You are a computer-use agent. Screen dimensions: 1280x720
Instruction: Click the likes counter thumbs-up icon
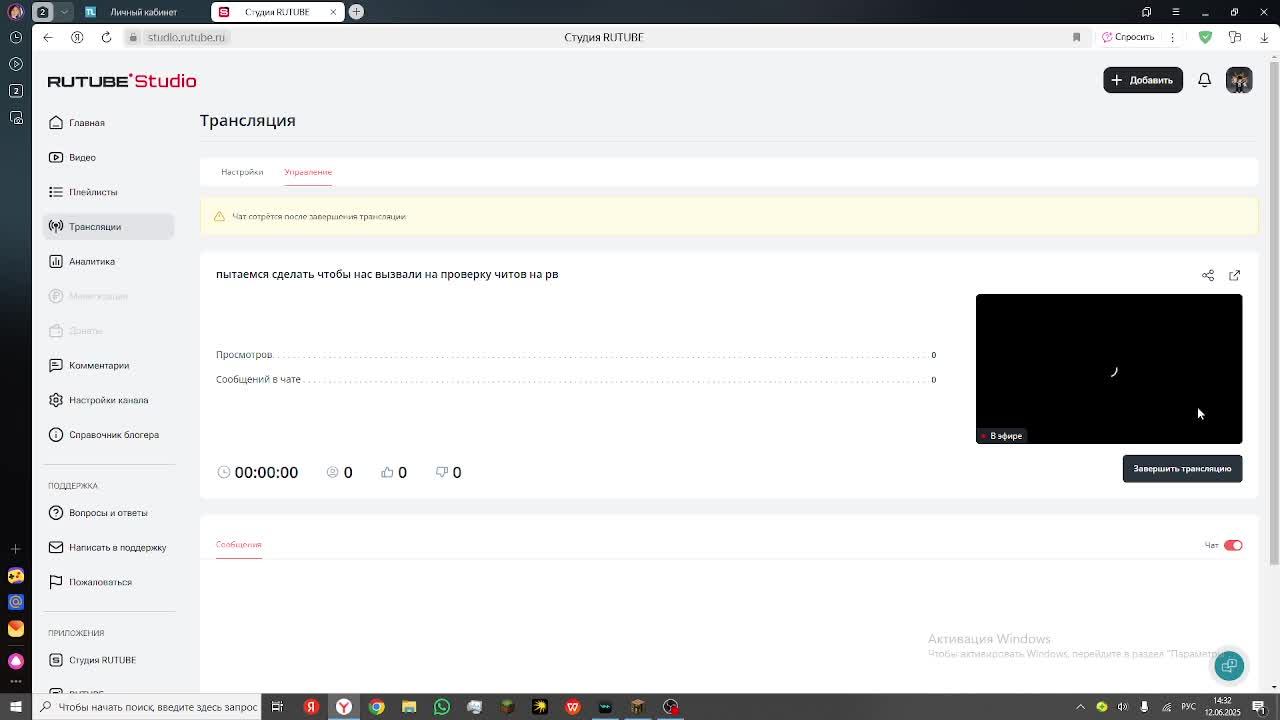(387, 472)
